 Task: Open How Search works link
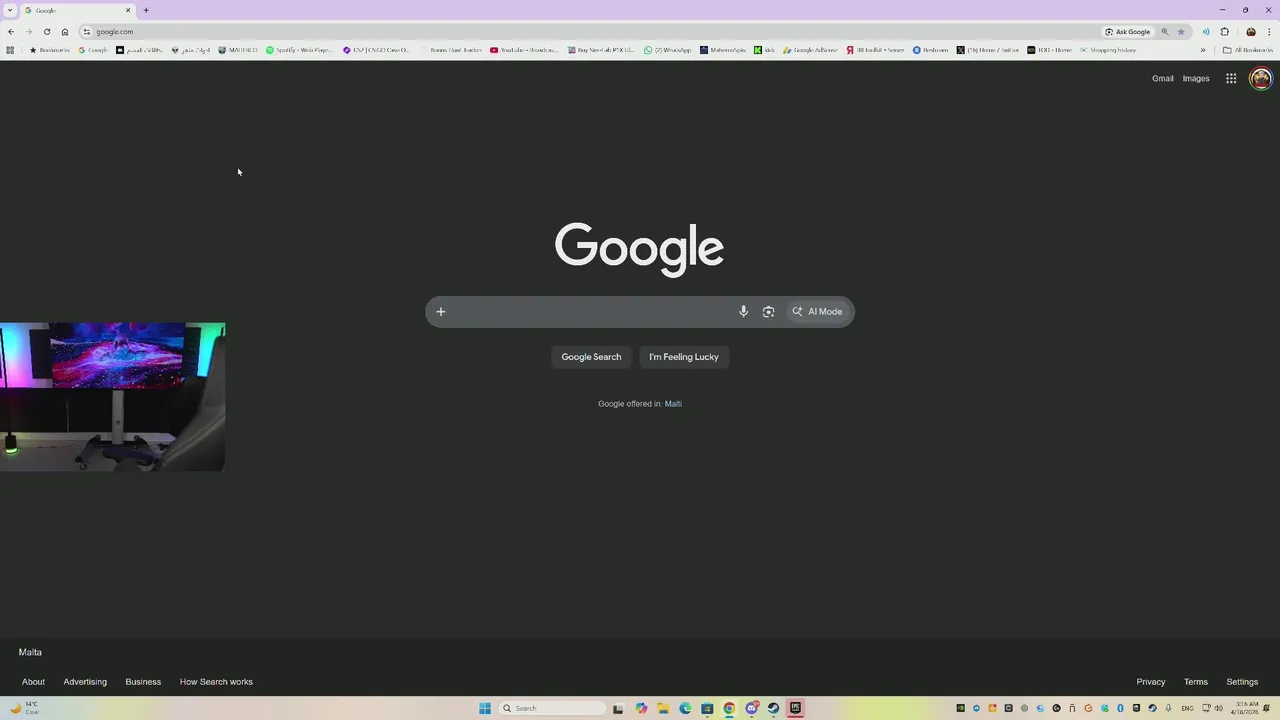216,682
